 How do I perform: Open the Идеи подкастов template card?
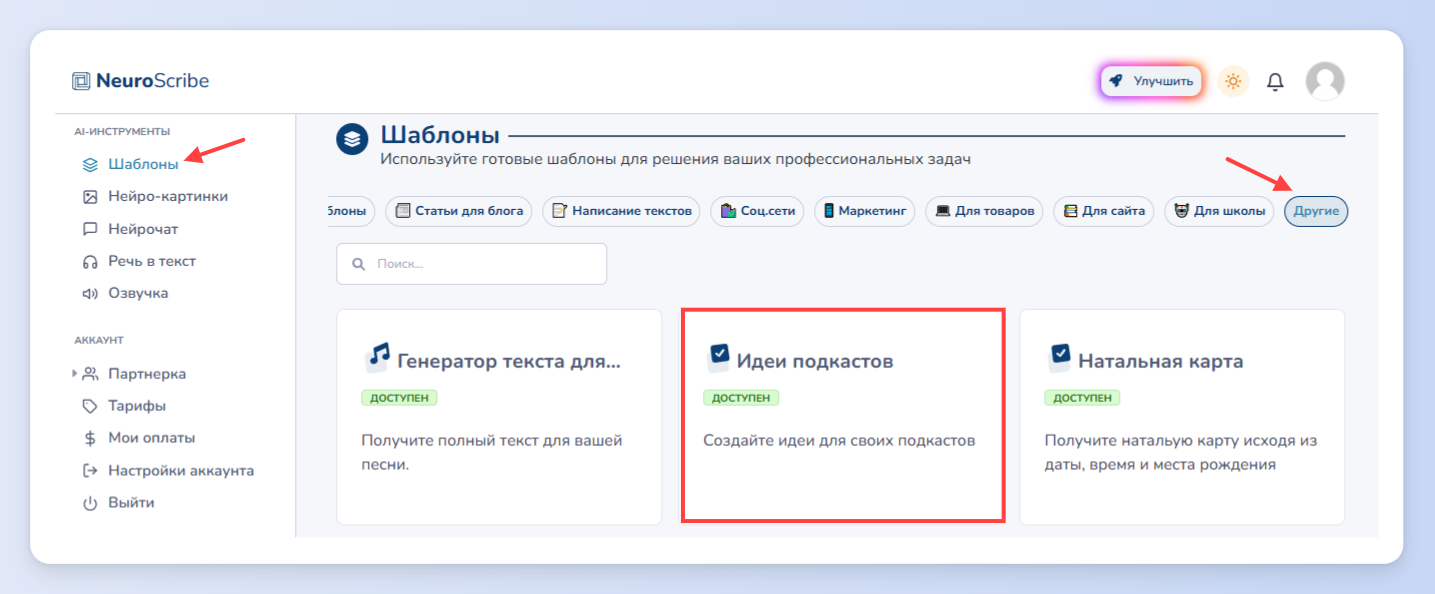pos(842,416)
